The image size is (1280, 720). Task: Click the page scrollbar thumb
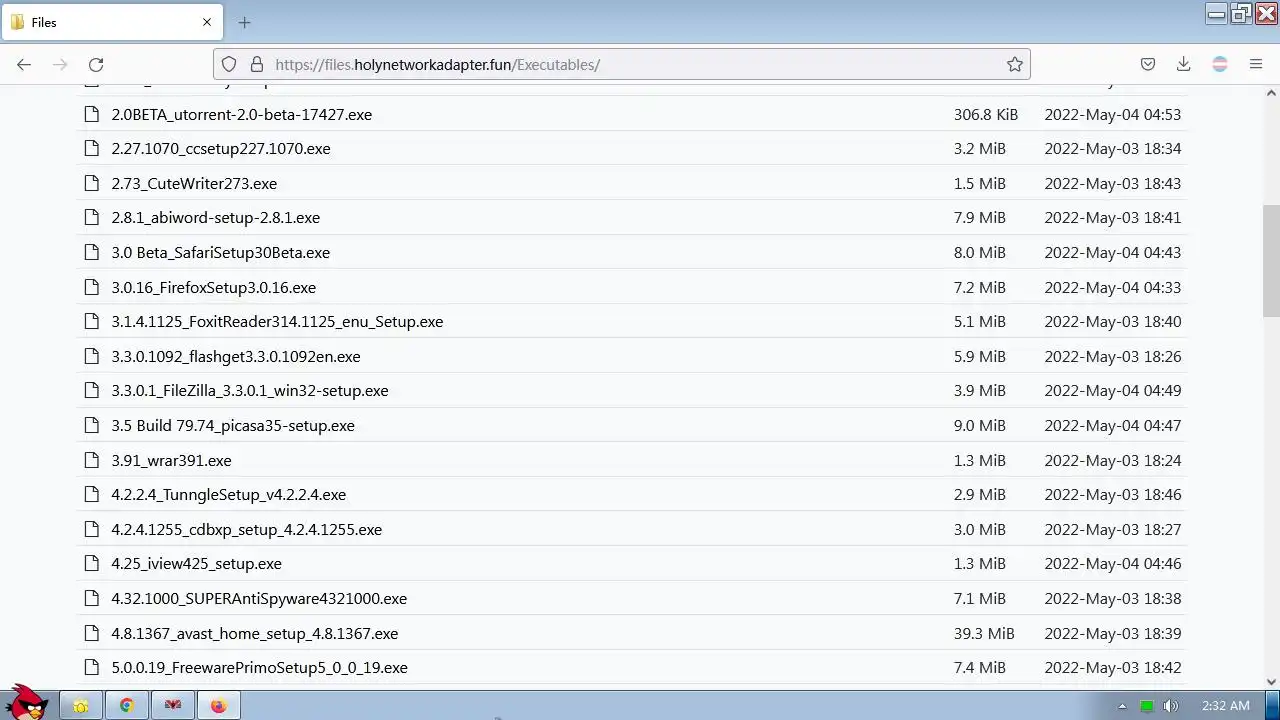pyautogui.click(x=1271, y=261)
